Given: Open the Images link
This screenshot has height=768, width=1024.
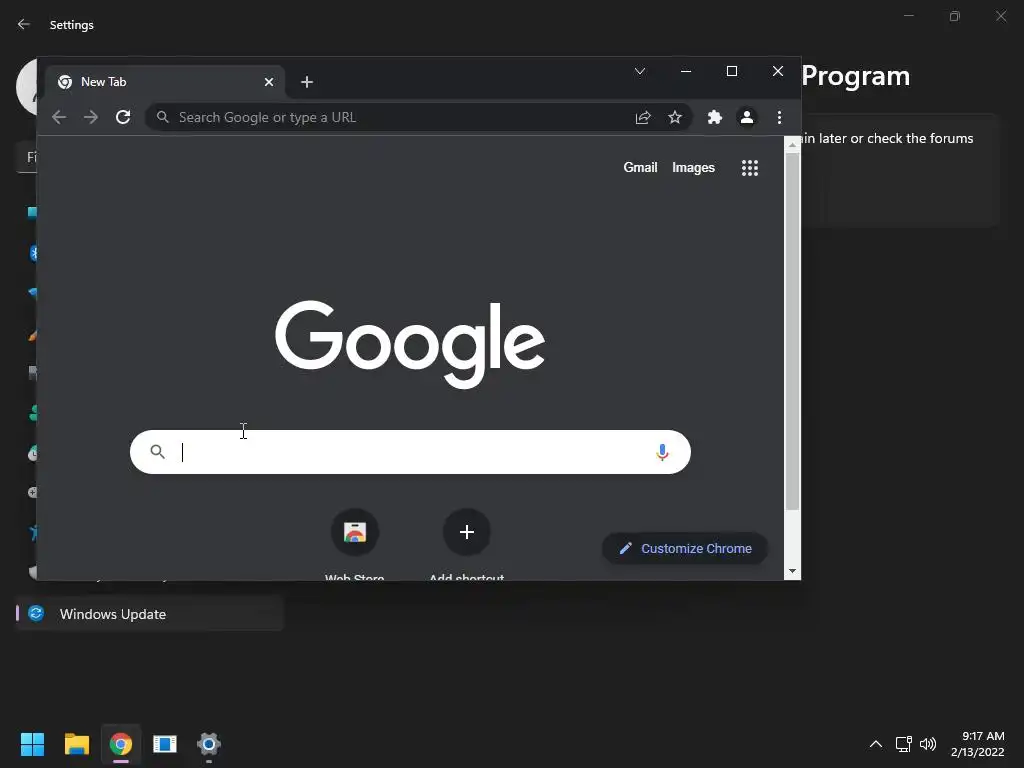Looking at the screenshot, I should pos(694,168).
